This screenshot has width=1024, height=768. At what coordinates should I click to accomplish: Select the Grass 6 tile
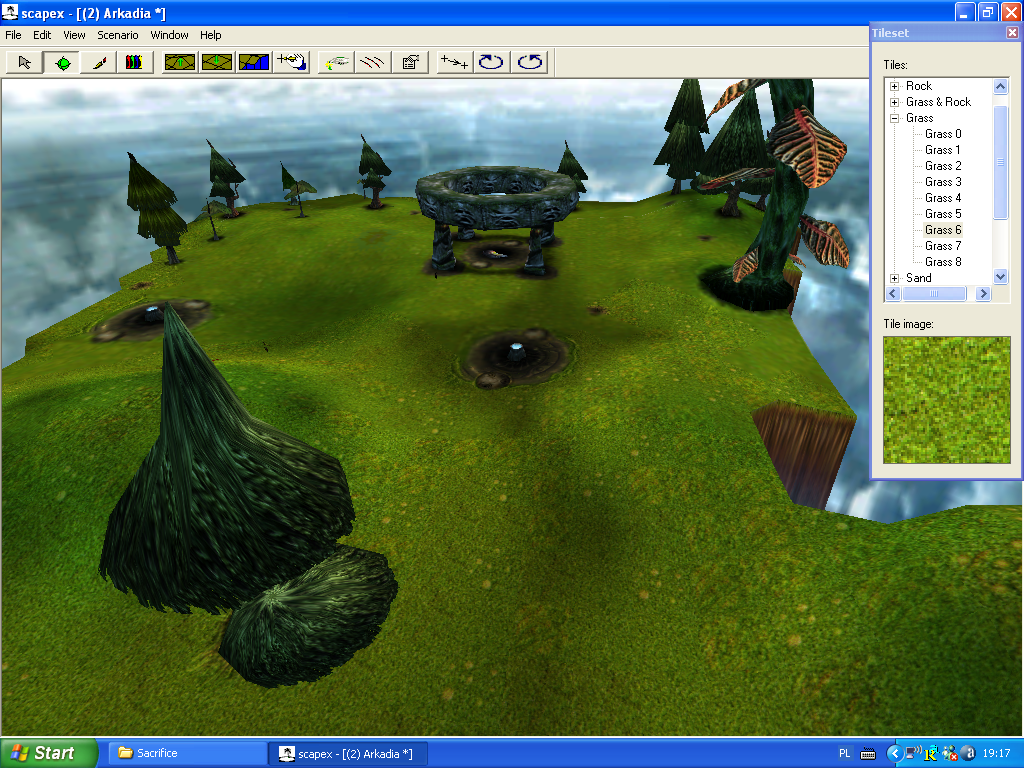(x=943, y=230)
